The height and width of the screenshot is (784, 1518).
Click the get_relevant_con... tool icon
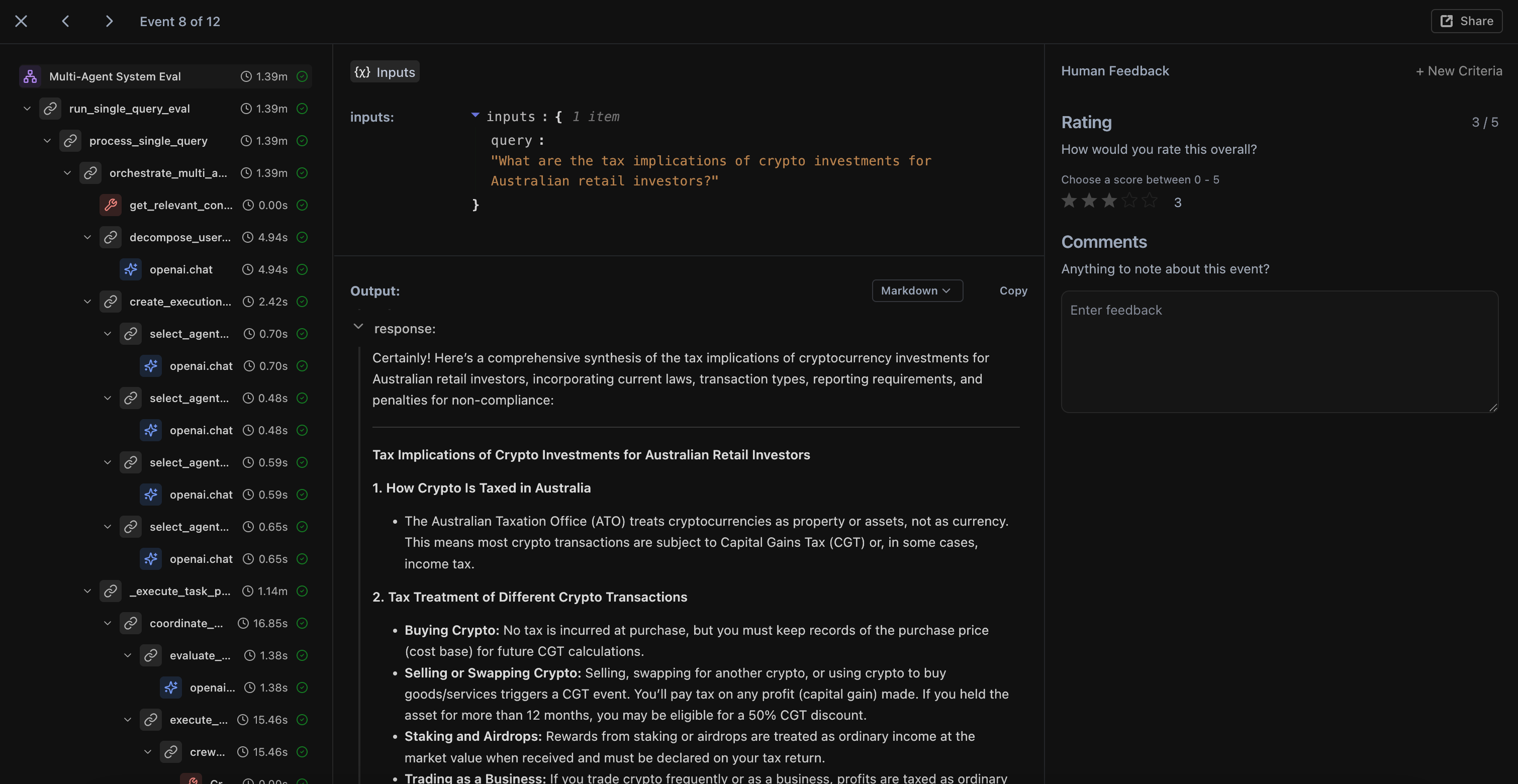click(x=110, y=205)
